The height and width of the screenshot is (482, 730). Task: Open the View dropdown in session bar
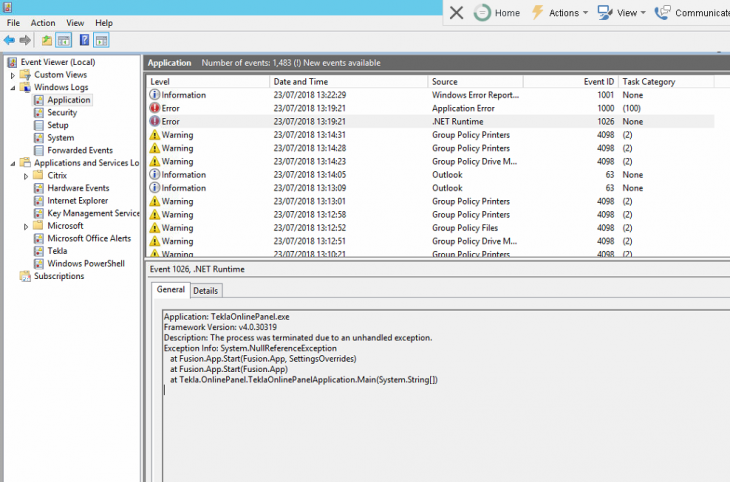tap(622, 13)
